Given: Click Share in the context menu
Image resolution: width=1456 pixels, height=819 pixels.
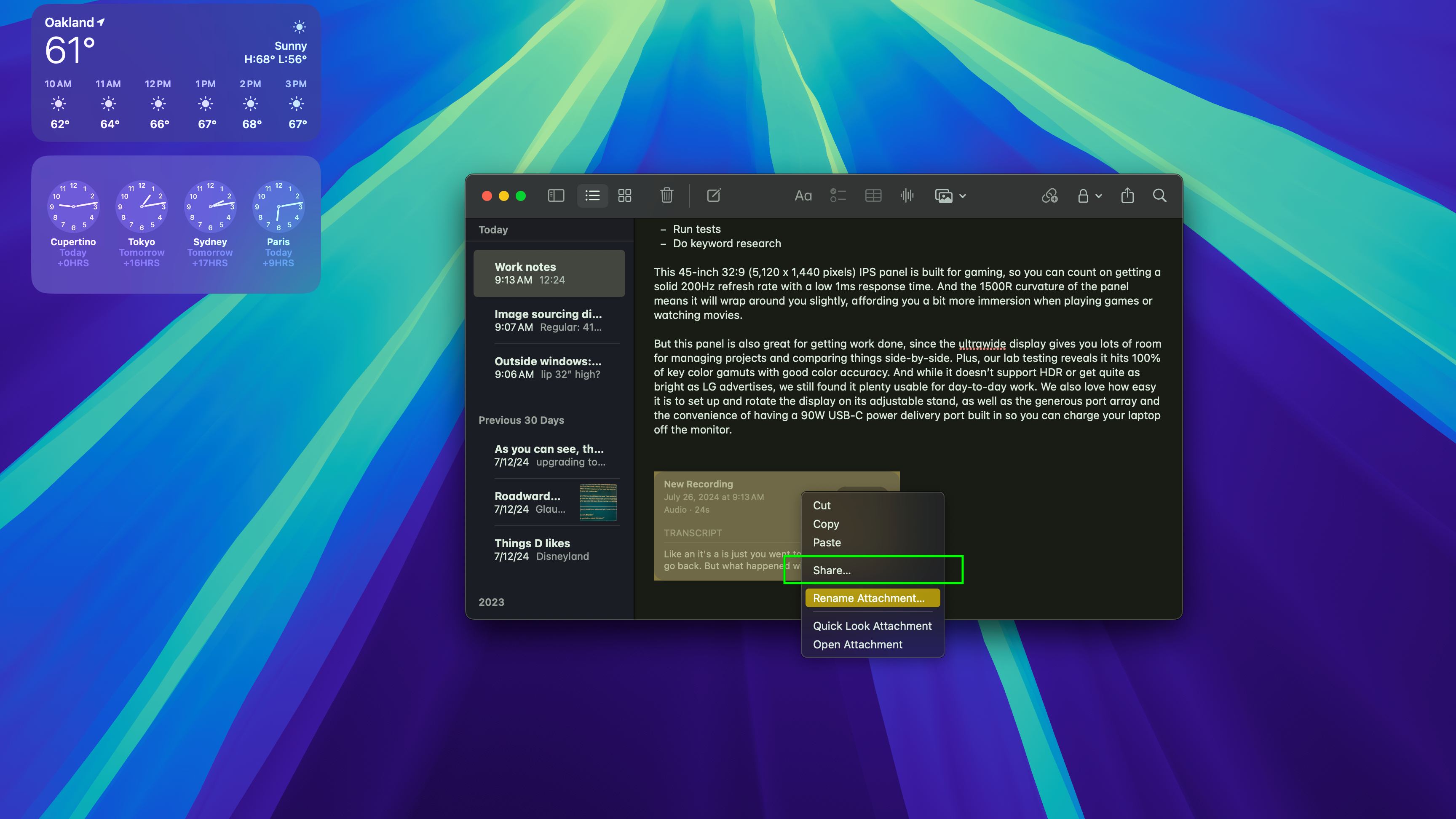Looking at the screenshot, I should pyautogui.click(x=832, y=570).
